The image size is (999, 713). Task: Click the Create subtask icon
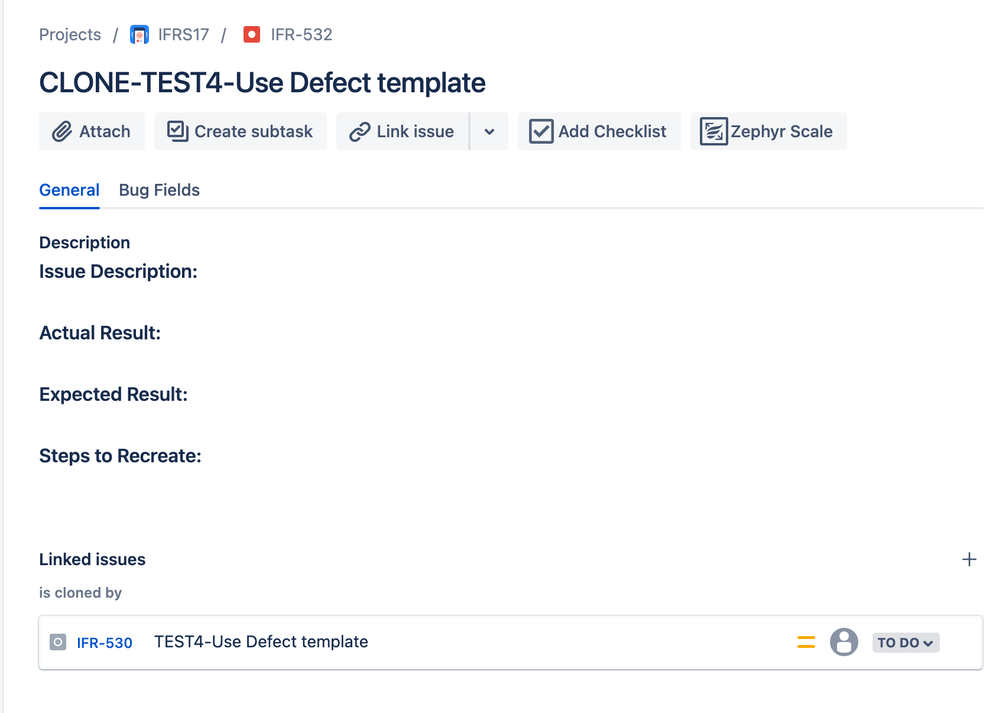178,132
